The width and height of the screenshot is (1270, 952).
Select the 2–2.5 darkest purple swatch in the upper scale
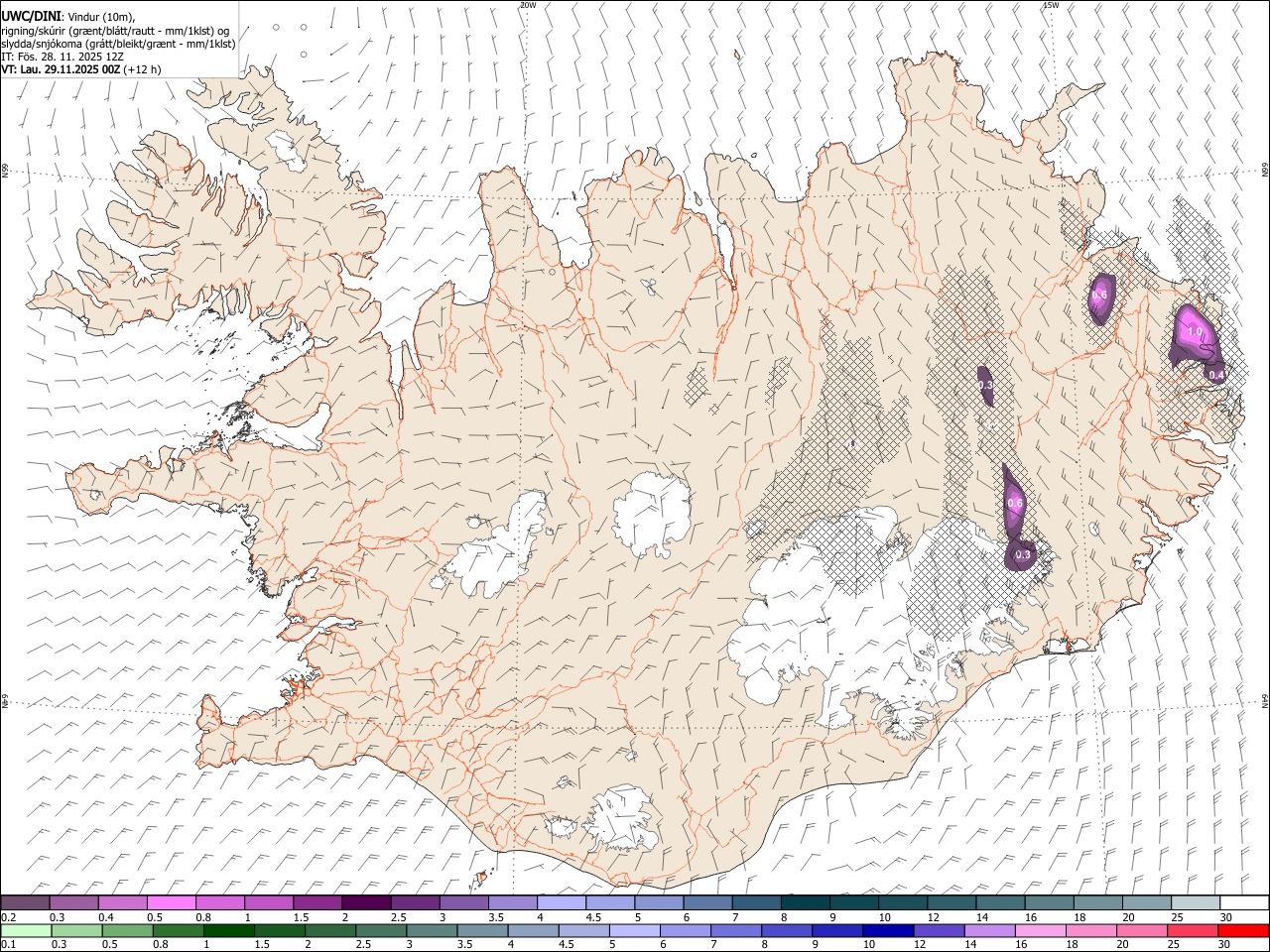366,902
